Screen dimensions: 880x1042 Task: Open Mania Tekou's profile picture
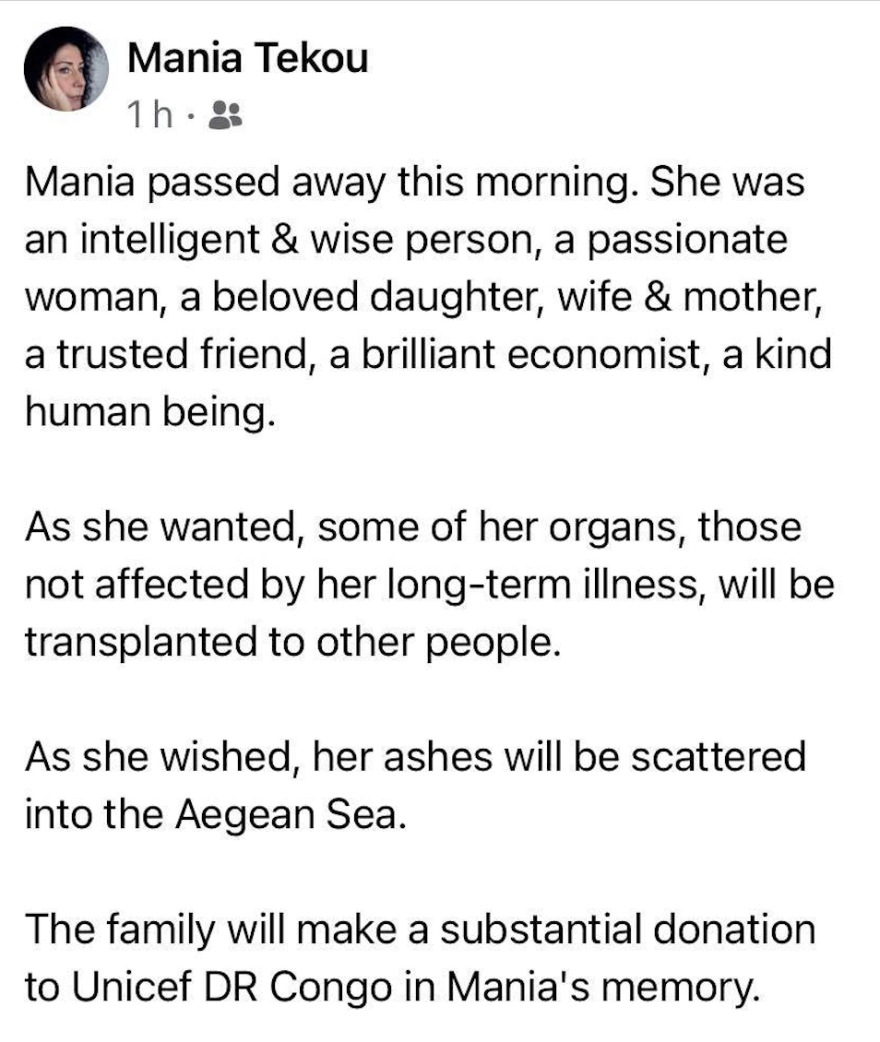coord(67,69)
